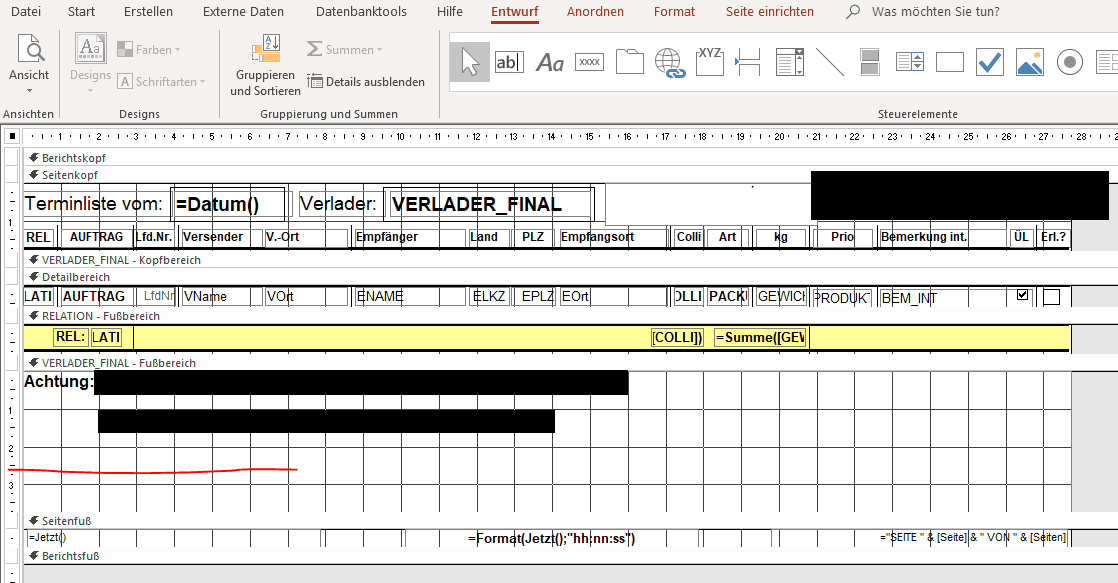Select the pointer (Auswählen) control tool
1118x583 pixels.
coord(470,62)
